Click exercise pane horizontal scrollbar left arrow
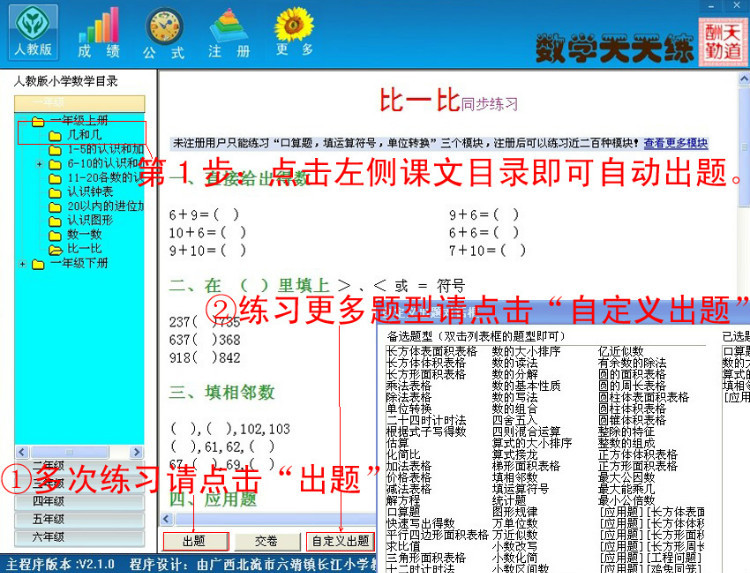Screen dimensions: 750x573 167,519
